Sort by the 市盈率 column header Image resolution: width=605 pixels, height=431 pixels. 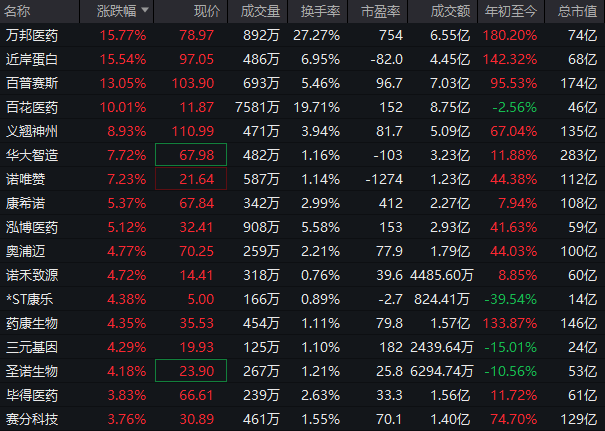pos(380,11)
